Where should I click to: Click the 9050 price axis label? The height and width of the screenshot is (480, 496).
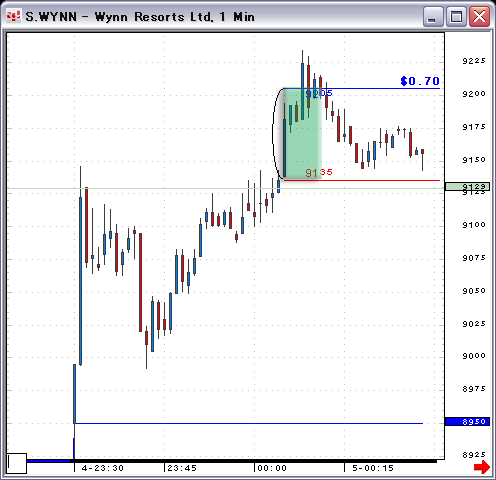click(x=474, y=291)
